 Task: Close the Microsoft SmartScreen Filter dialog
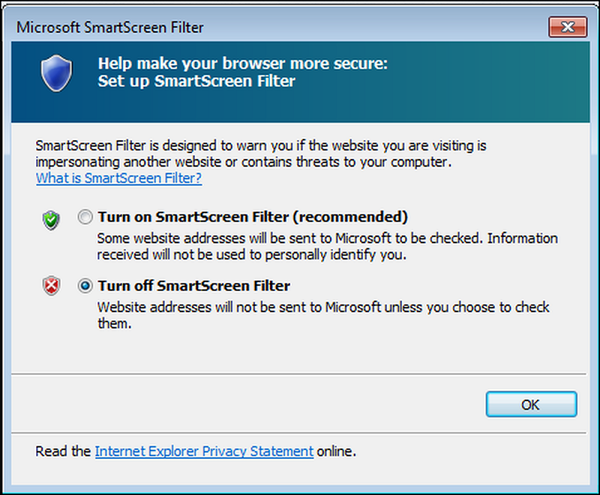click(x=565, y=25)
